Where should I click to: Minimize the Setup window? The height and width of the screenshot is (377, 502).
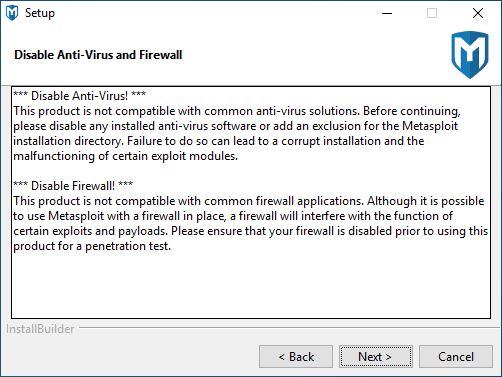tap(387, 13)
